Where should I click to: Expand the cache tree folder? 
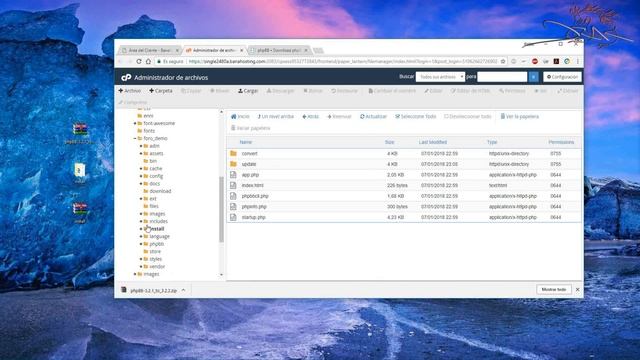click(x=141, y=169)
